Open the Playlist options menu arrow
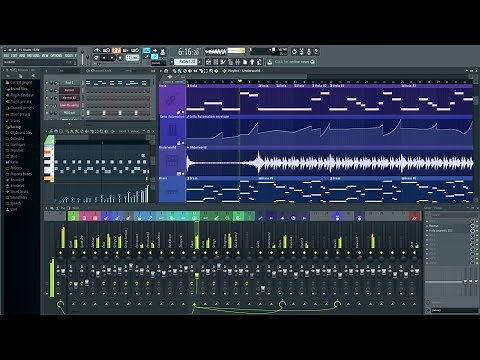480x360 pixels. (x=161, y=71)
